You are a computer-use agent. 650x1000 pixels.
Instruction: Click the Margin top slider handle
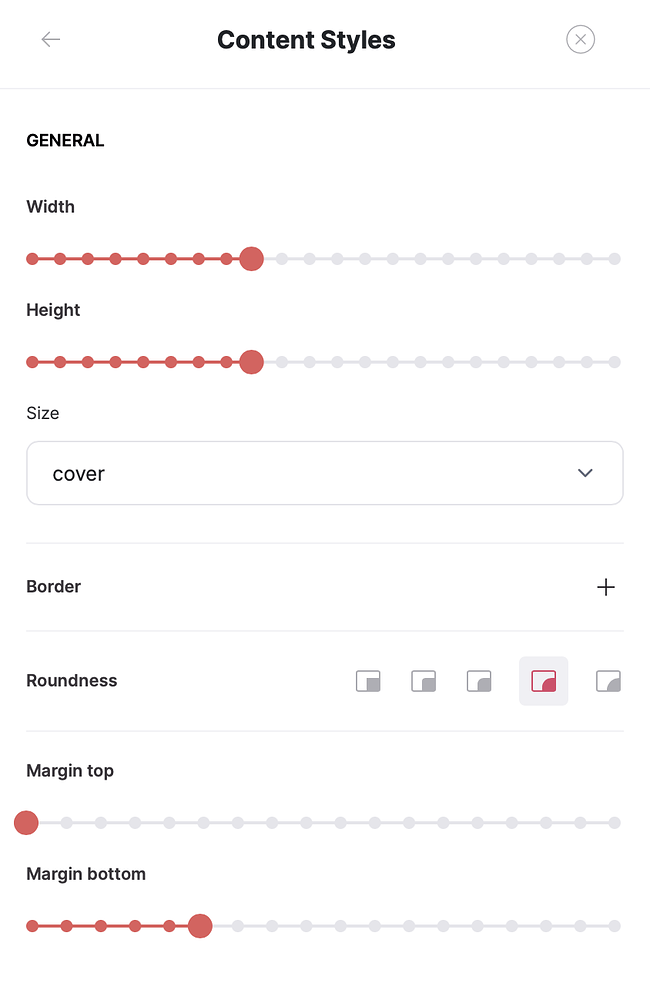tap(26, 822)
